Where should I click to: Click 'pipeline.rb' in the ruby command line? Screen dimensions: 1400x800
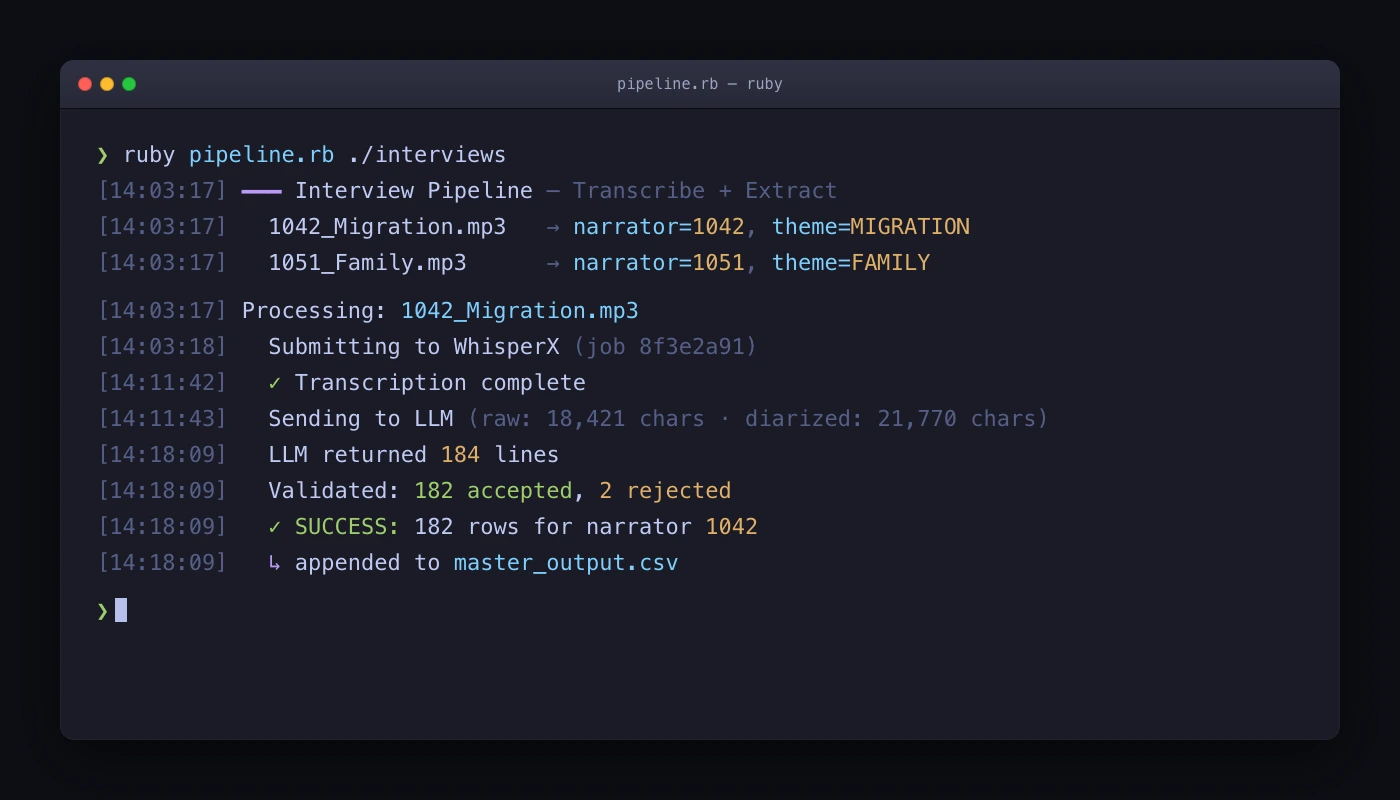[262, 155]
